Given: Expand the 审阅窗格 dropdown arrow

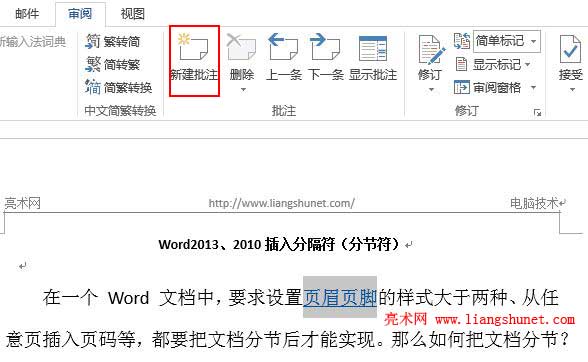Looking at the screenshot, I should pyautogui.click(x=533, y=88).
